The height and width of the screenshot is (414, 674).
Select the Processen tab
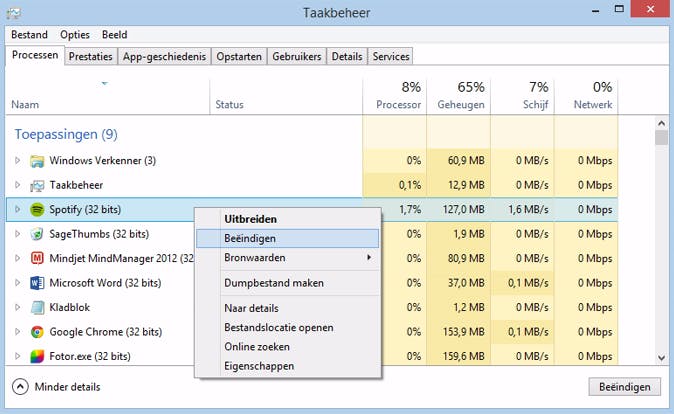35,55
